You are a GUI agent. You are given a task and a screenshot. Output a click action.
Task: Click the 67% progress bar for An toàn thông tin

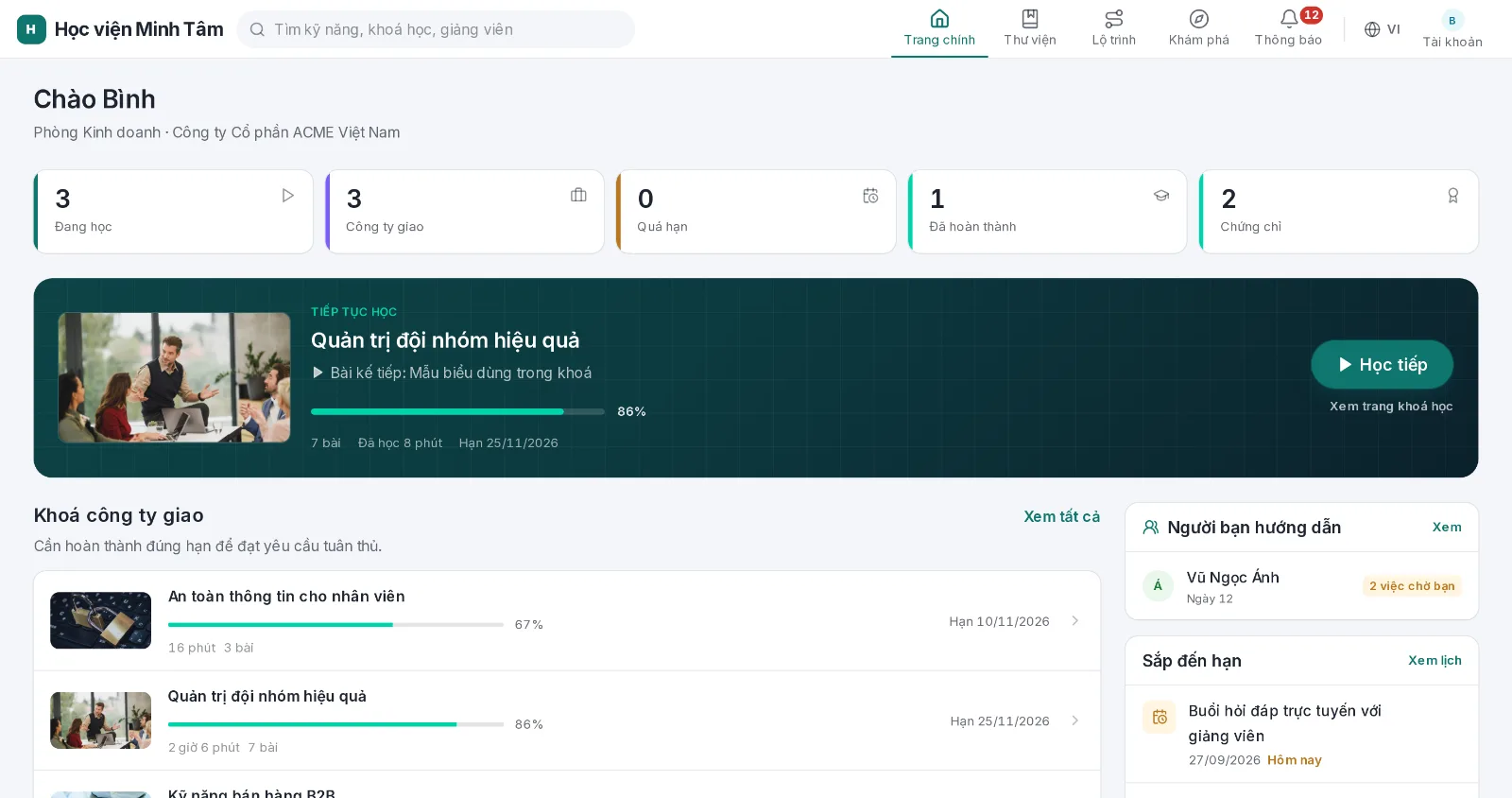(x=335, y=625)
